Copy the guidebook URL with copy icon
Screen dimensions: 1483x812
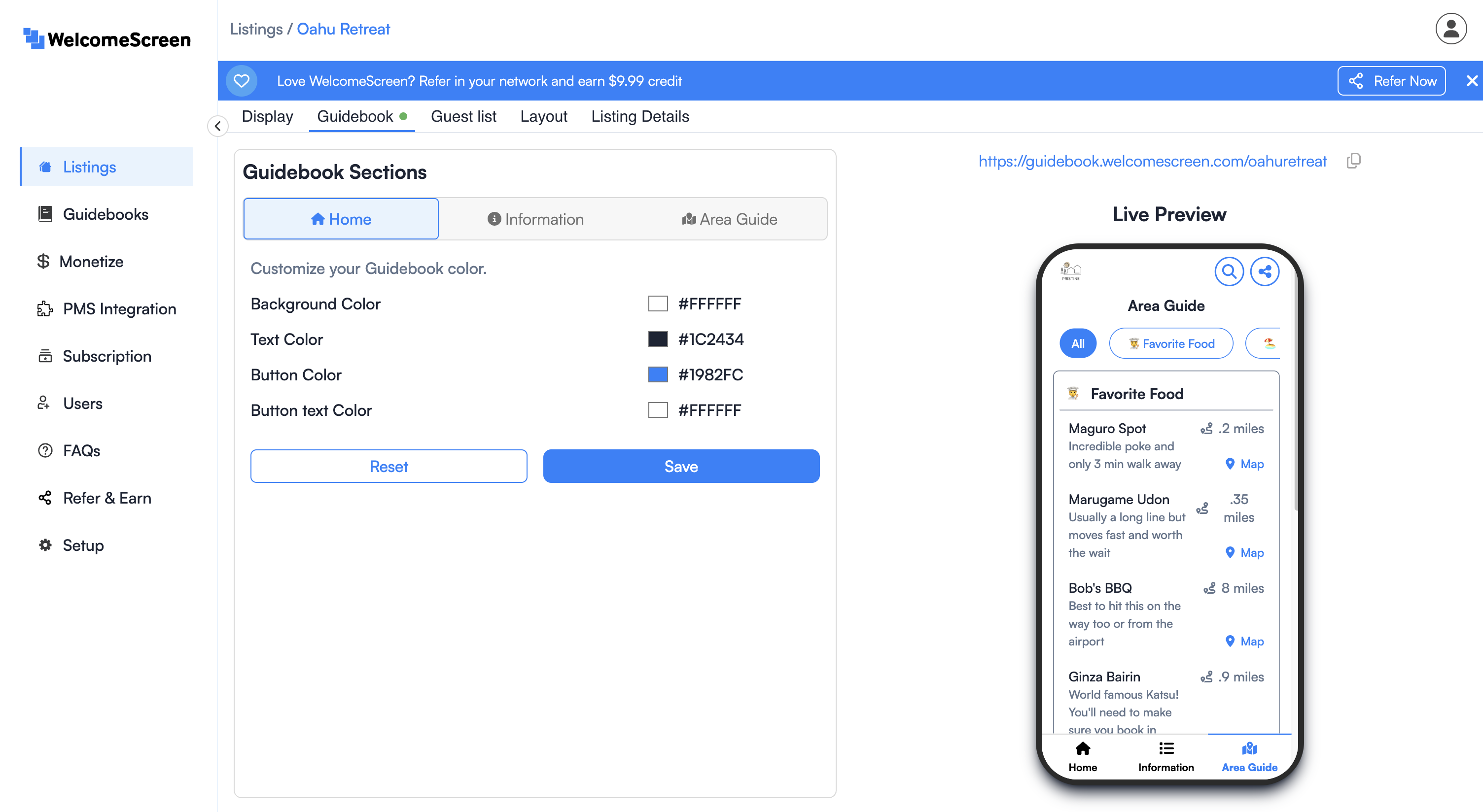[1353, 161]
